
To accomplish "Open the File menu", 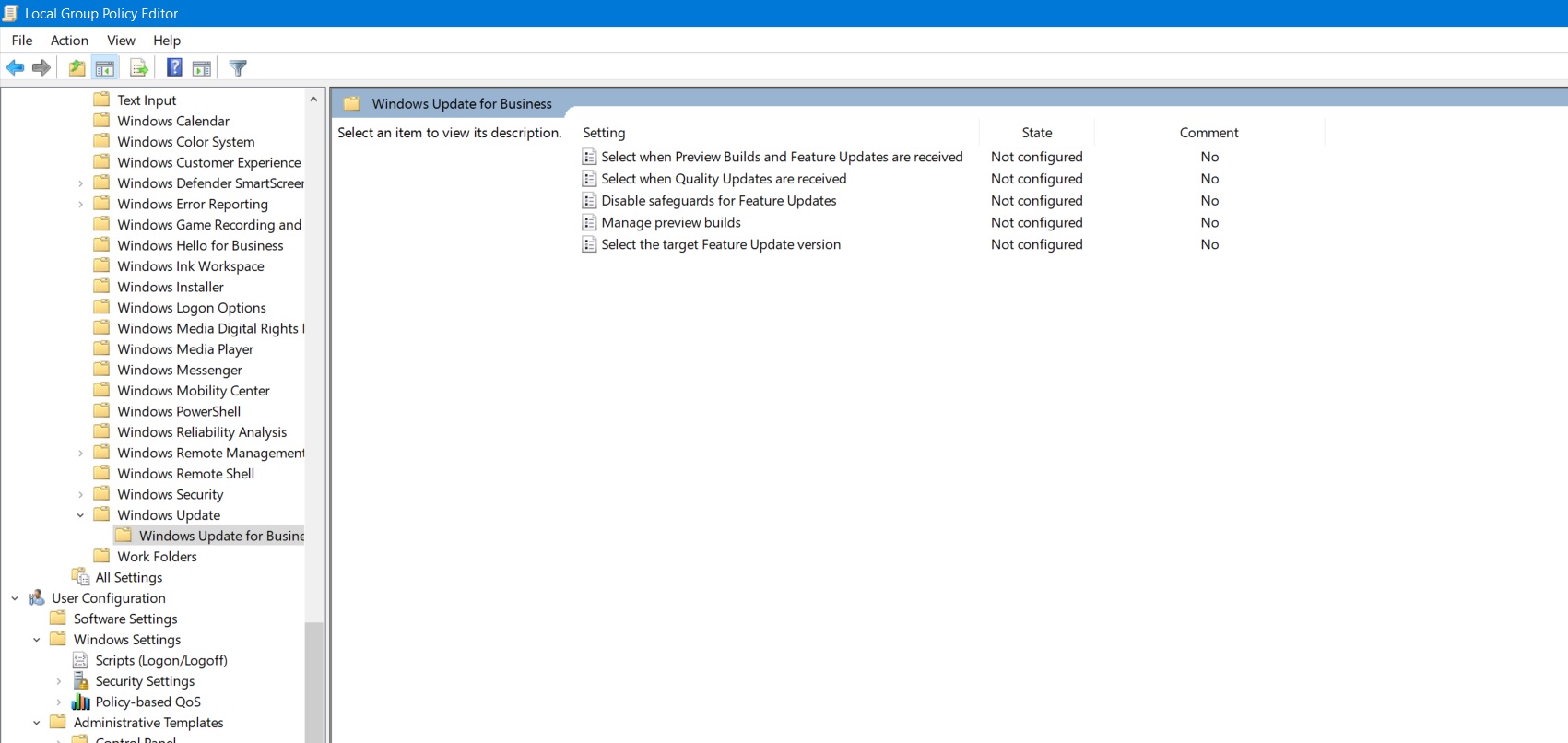I will pyautogui.click(x=22, y=41).
